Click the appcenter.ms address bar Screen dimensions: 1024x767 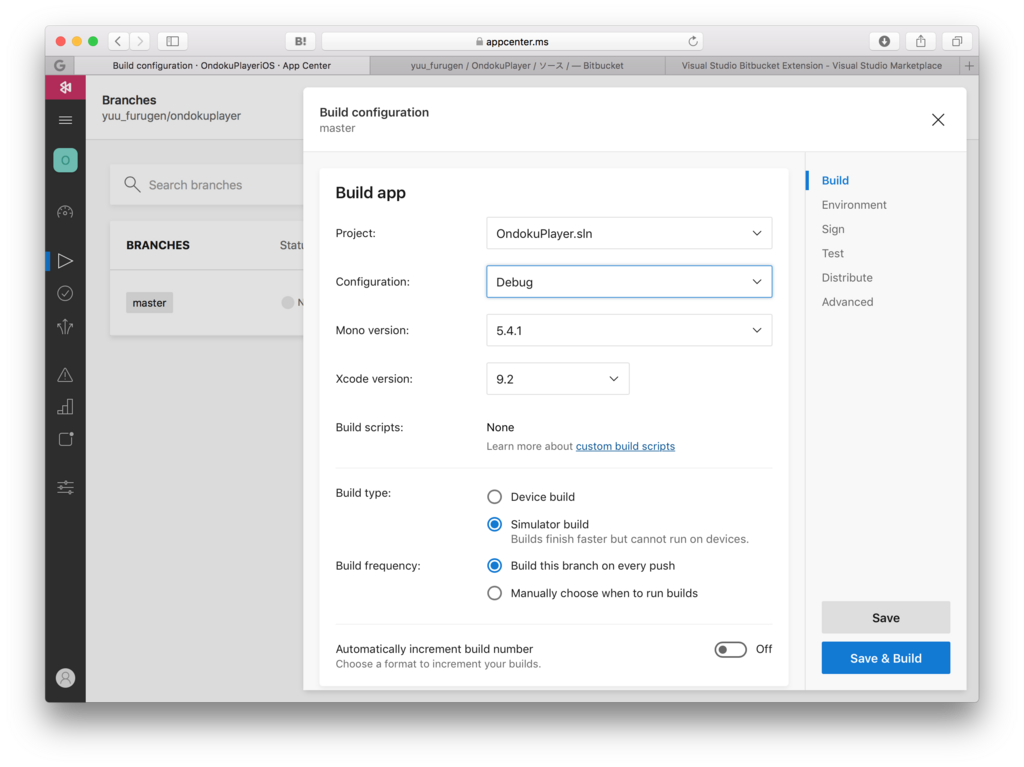pos(511,41)
